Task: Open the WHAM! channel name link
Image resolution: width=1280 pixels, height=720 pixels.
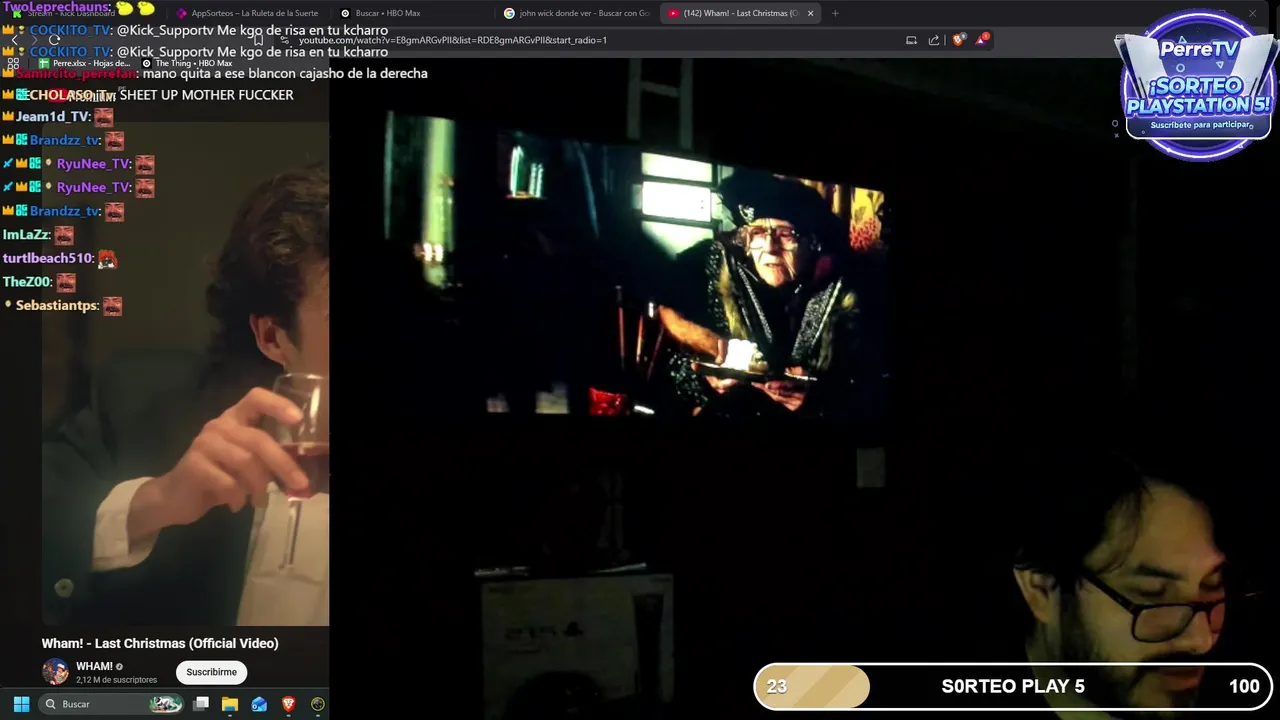Action: [95, 666]
